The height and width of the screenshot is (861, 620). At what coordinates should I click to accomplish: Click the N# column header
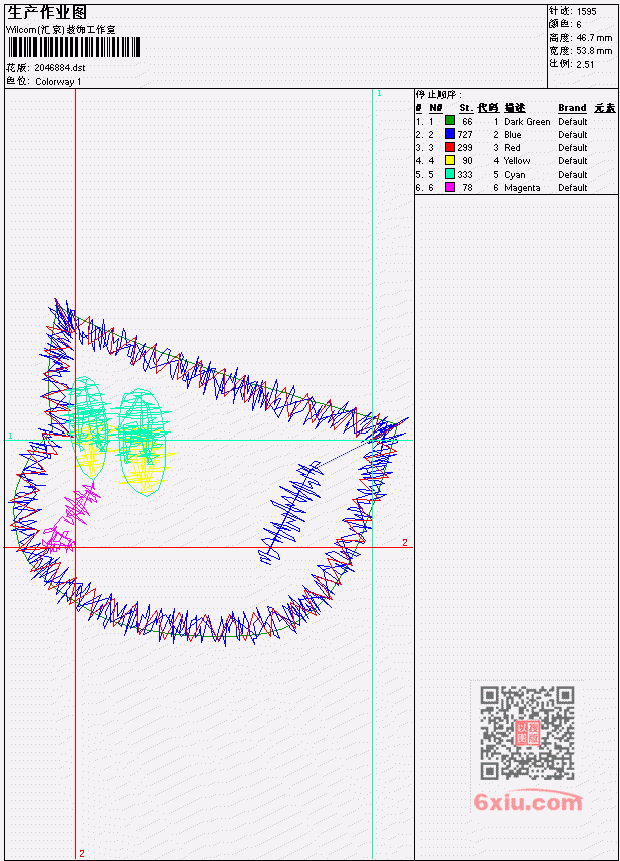click(x=435, y=108)
